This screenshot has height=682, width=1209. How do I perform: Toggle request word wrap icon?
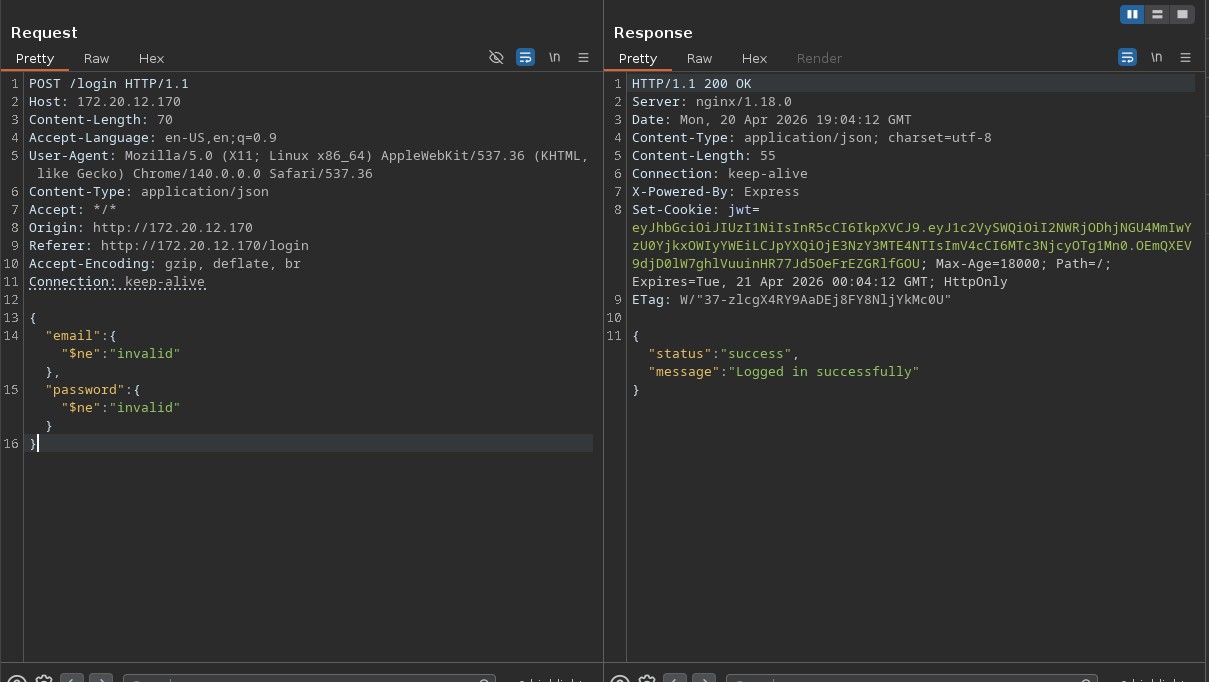[x=525, y=58]
